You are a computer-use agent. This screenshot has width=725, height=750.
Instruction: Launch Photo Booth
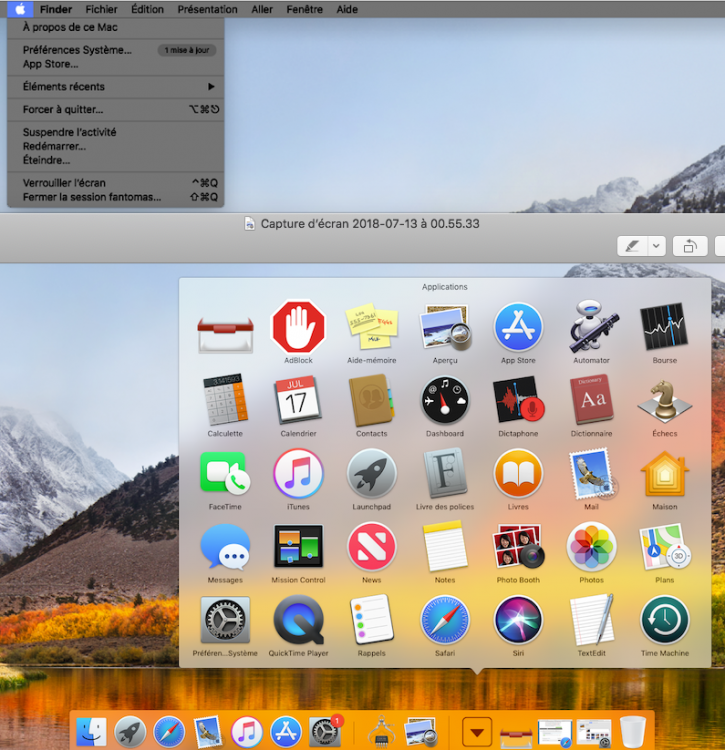pyautogui.click(x=518, y=547)
